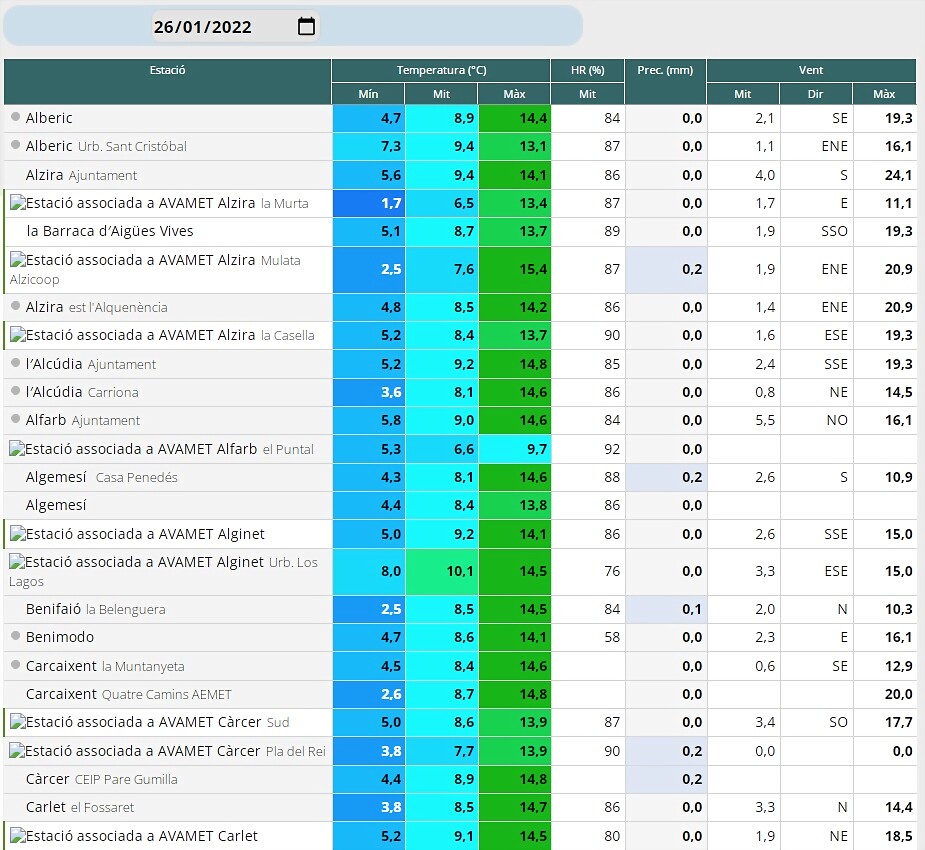
Task: Select the 9,7 maximum temperature cell for el Puntal
Action: click(x=514, y=449)
